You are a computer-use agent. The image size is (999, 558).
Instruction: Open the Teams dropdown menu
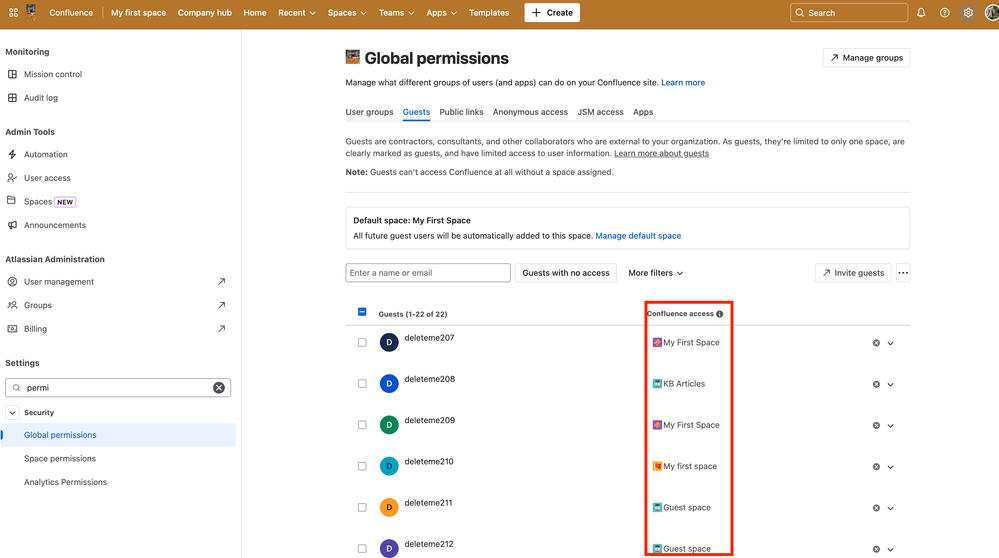[396, 13]
